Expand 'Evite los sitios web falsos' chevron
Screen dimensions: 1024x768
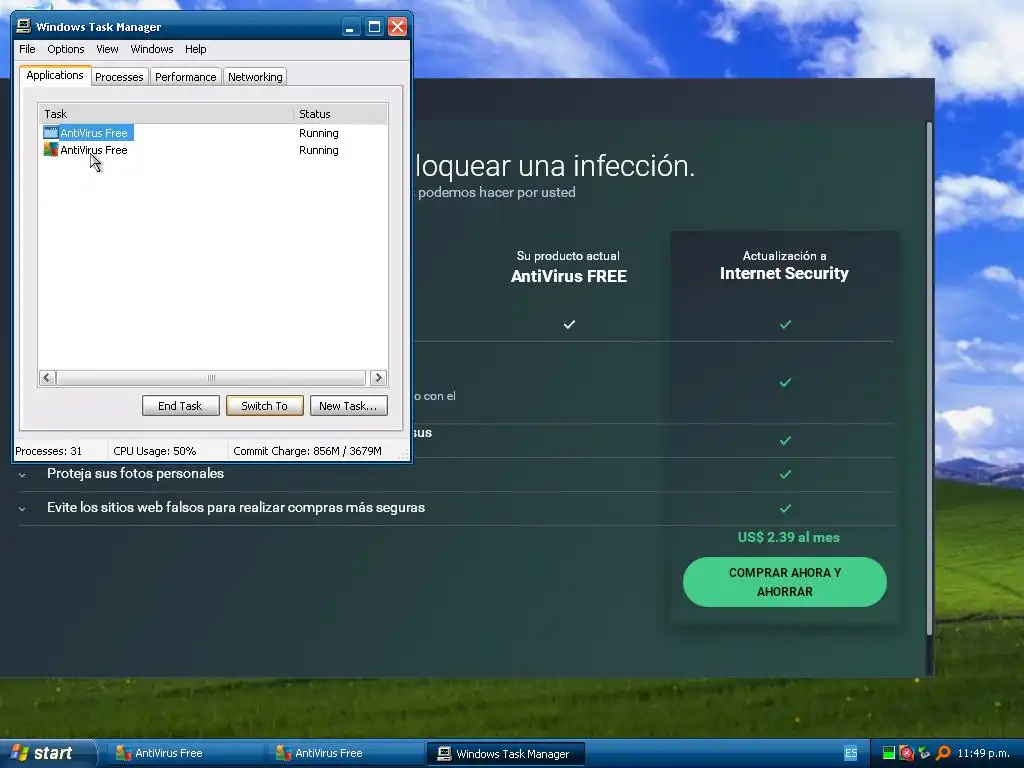[22, 509]
